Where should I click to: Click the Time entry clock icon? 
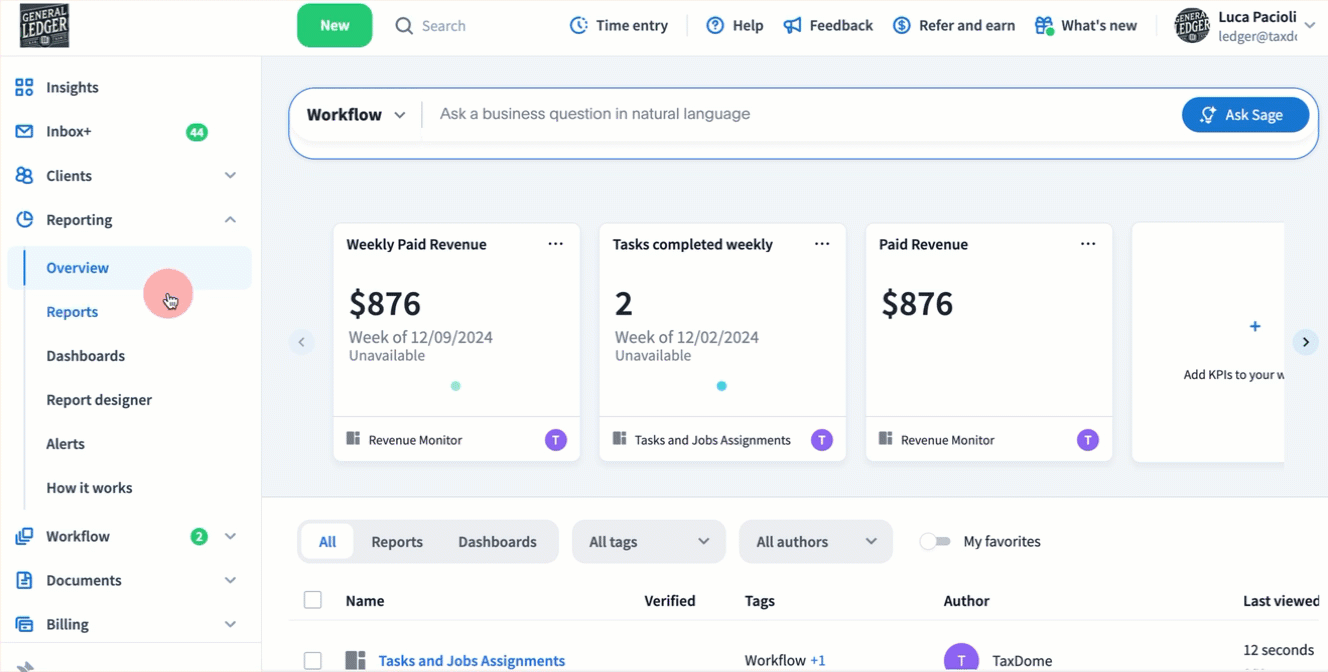pos(578,26)
